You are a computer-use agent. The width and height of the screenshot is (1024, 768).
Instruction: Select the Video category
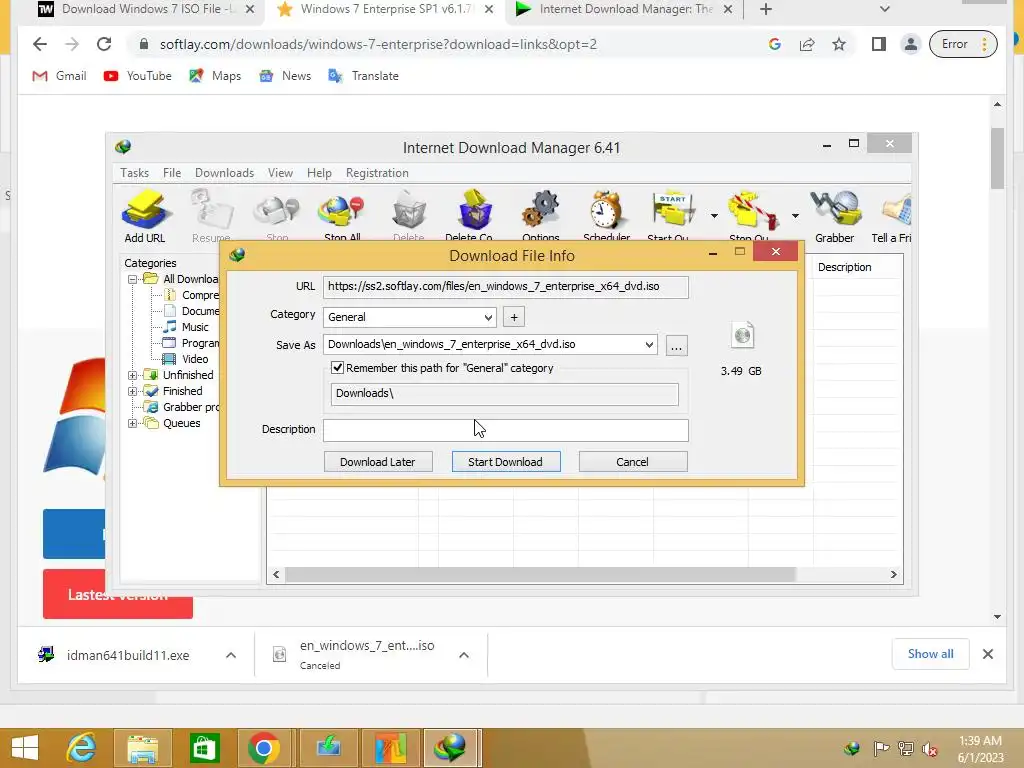[195, 359]
